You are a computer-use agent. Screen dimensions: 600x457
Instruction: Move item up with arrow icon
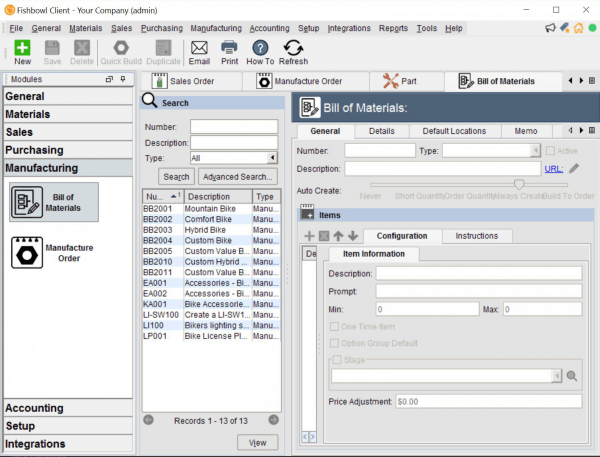click(x=338, y=236)
